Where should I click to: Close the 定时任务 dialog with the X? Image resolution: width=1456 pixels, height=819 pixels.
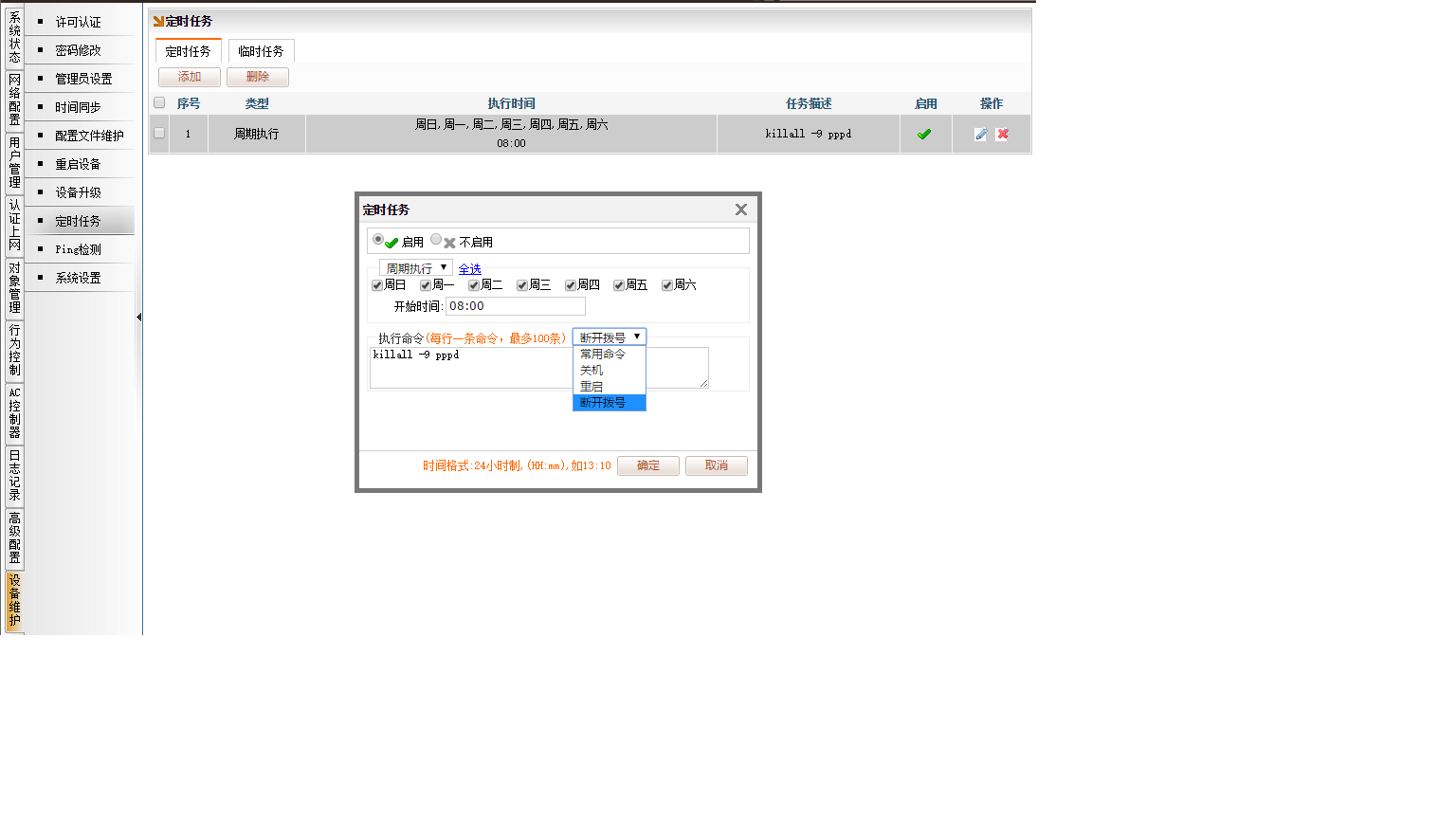[741, 209]
